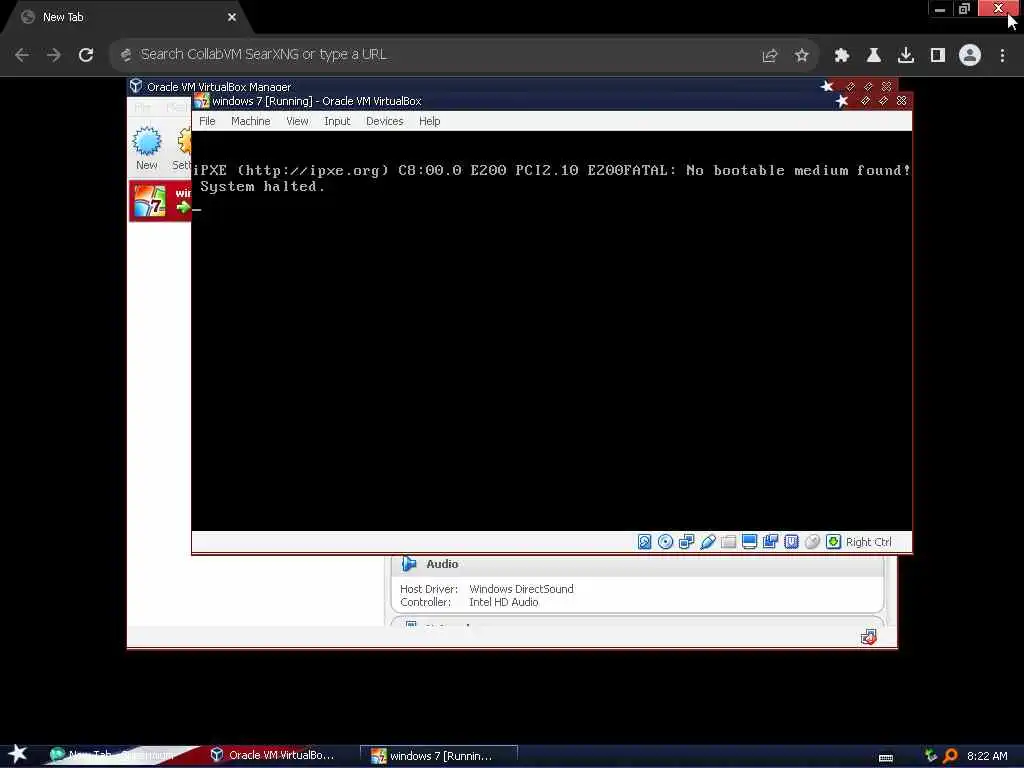Screen dimensions: 1024x768
Task: Open the USB devices indicator
Action: point(707,541)
